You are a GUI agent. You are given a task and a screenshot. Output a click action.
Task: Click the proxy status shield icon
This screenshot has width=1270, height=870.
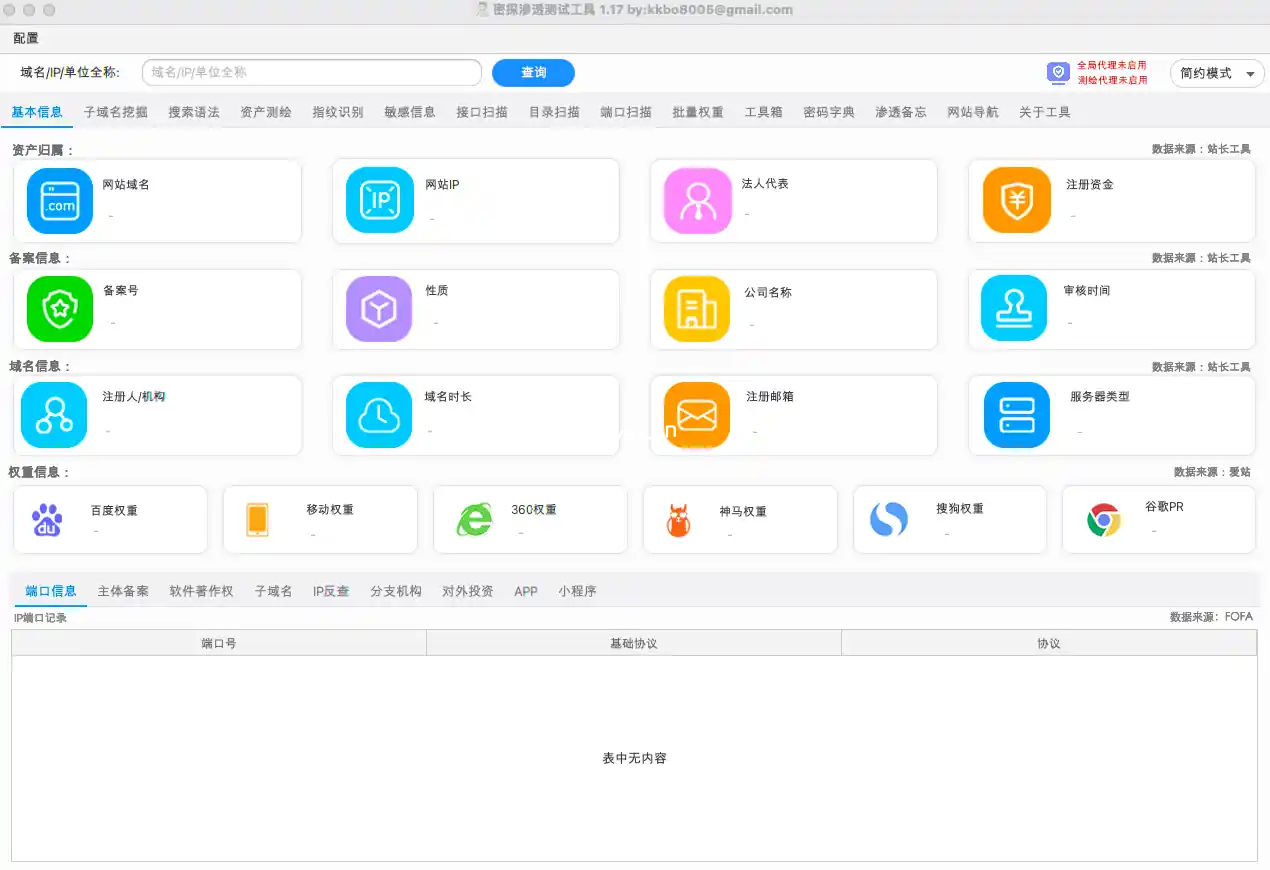1057,72
